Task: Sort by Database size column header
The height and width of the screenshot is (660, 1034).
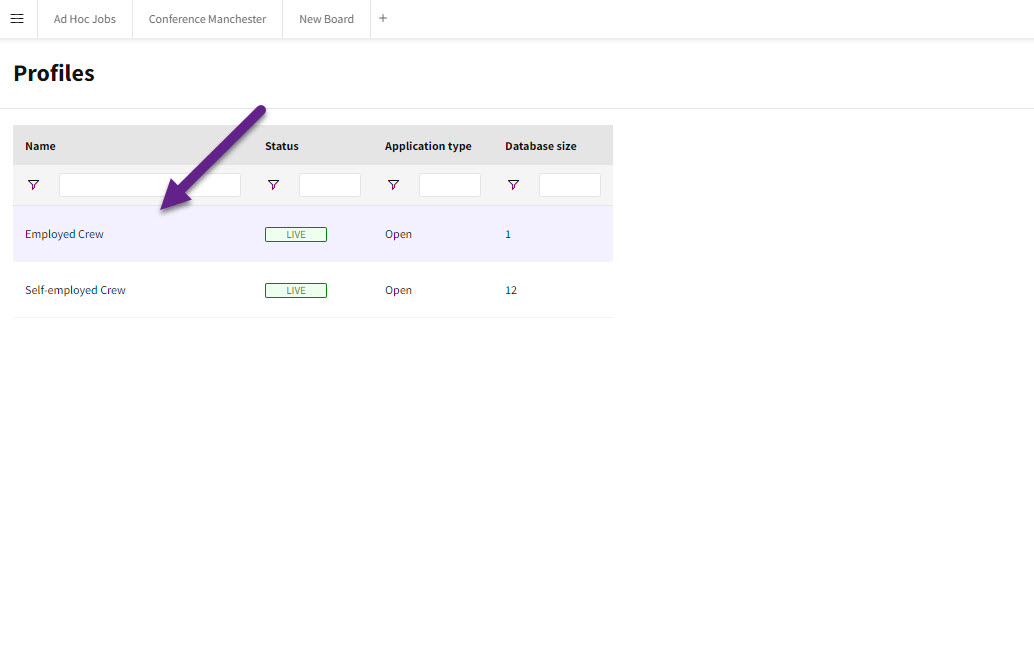Action: (540, 146)
